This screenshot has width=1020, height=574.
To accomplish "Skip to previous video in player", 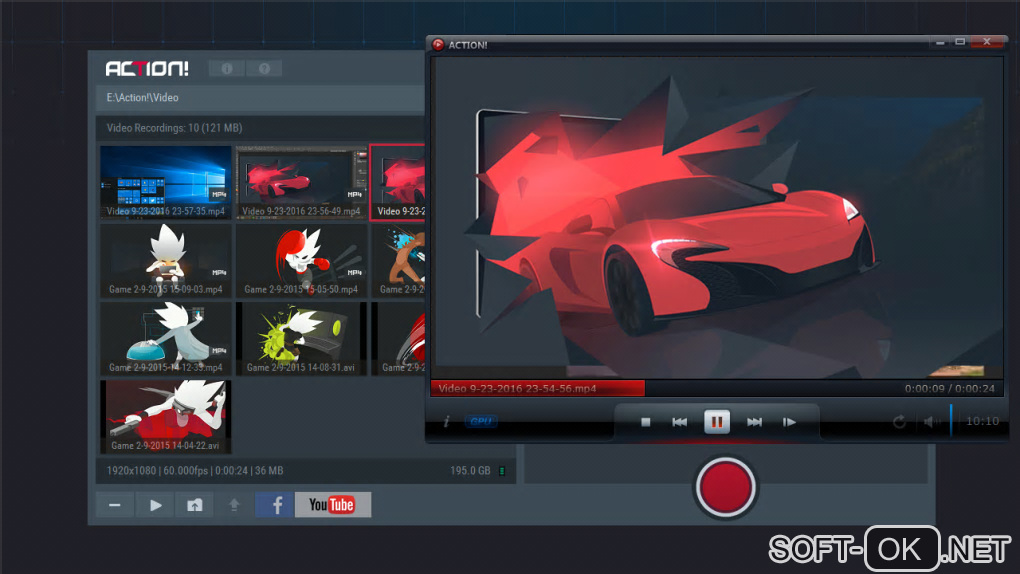I will pos(680,422).
